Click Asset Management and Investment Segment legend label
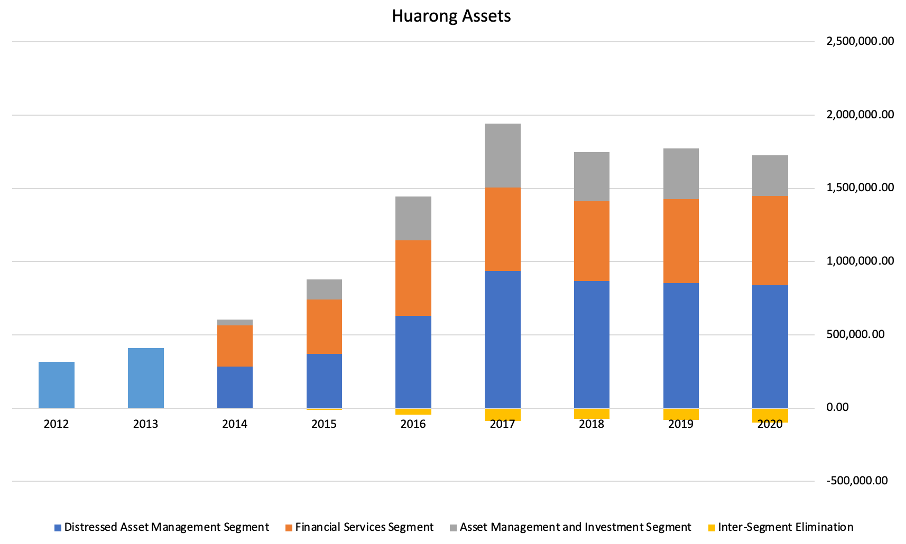This screenshot has width=906, height=544. tap(575, 527)
